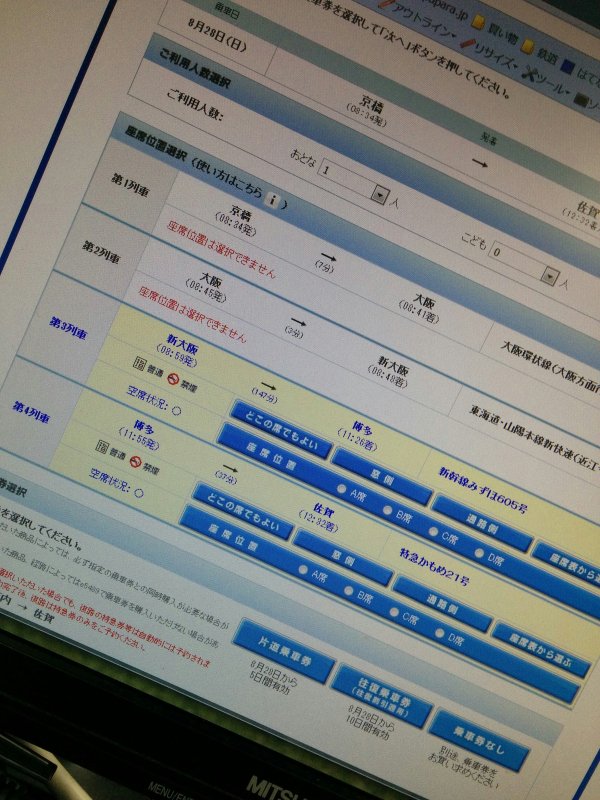The image size is (600, 800).
Task: Click the ご利用人数選択 section header
Action: [x=194, y=69]
